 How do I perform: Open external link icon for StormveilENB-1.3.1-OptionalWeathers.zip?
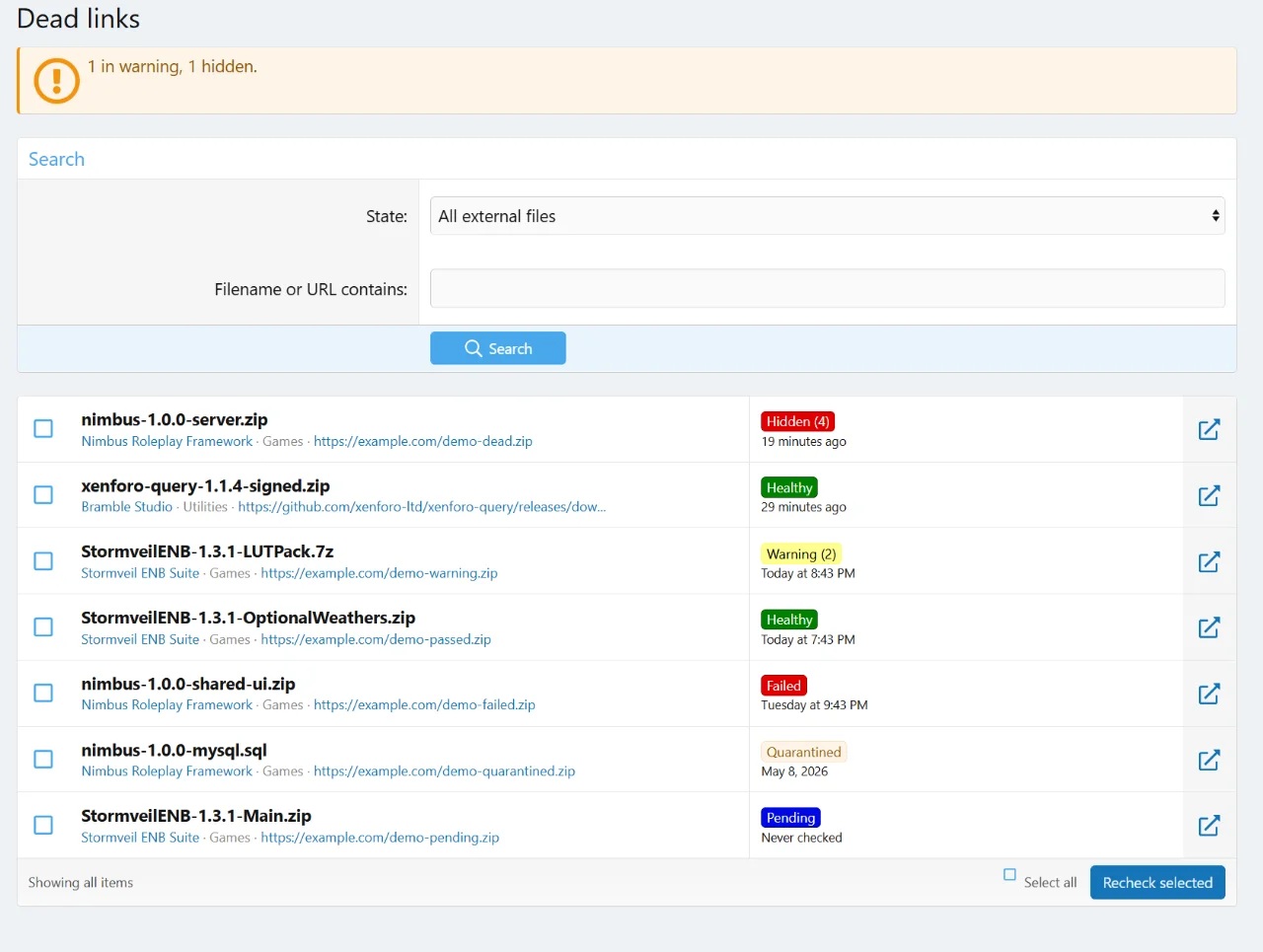click(1209, 627)
